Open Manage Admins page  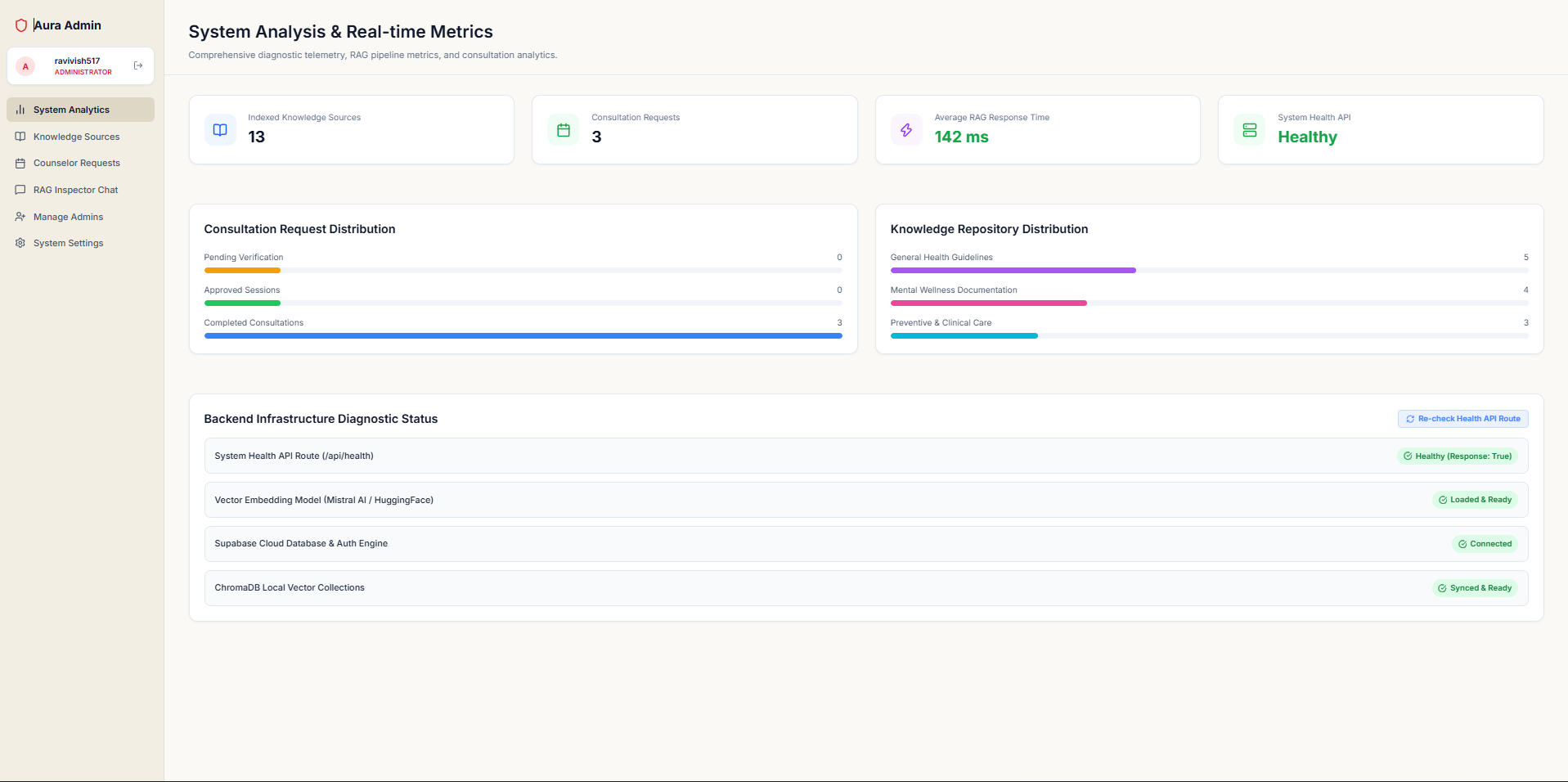click(x=80, y=217)
